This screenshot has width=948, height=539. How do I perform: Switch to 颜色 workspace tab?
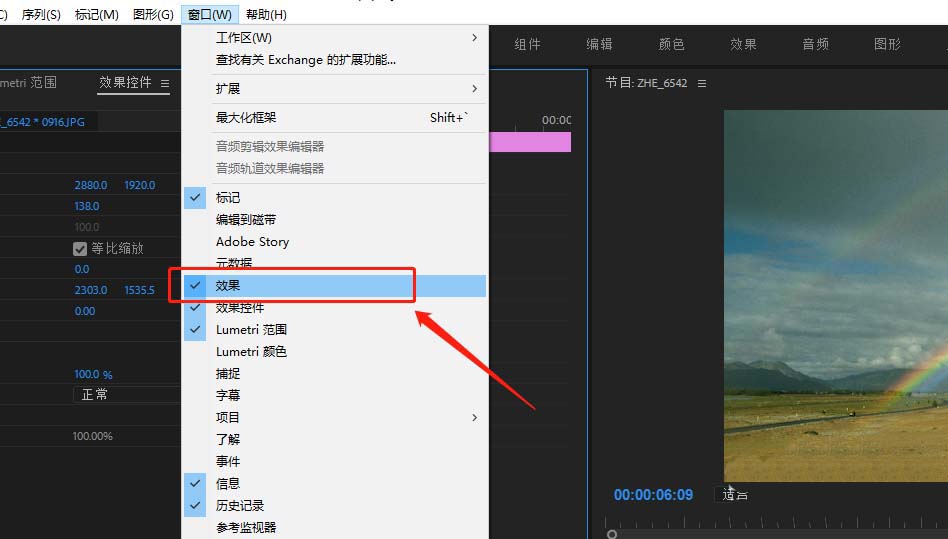[671, 44]
